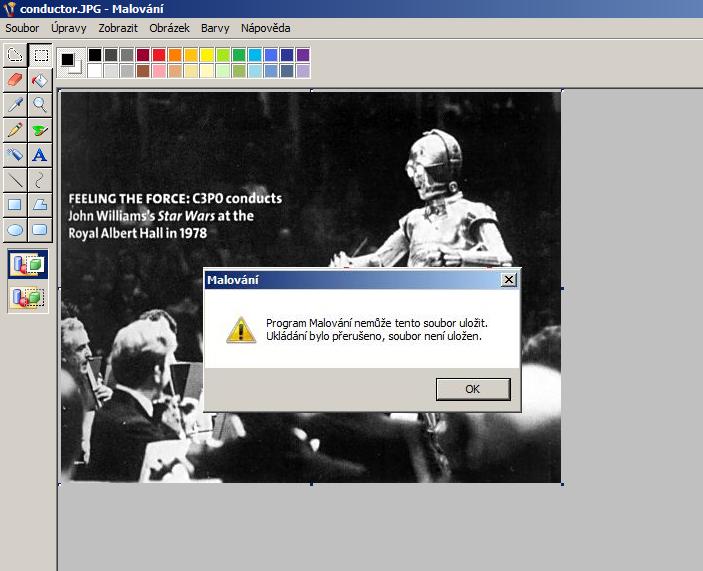Choose the lime green color swatch
The height and width of the screenshot is (571, 703).
[x=223, y=55]
